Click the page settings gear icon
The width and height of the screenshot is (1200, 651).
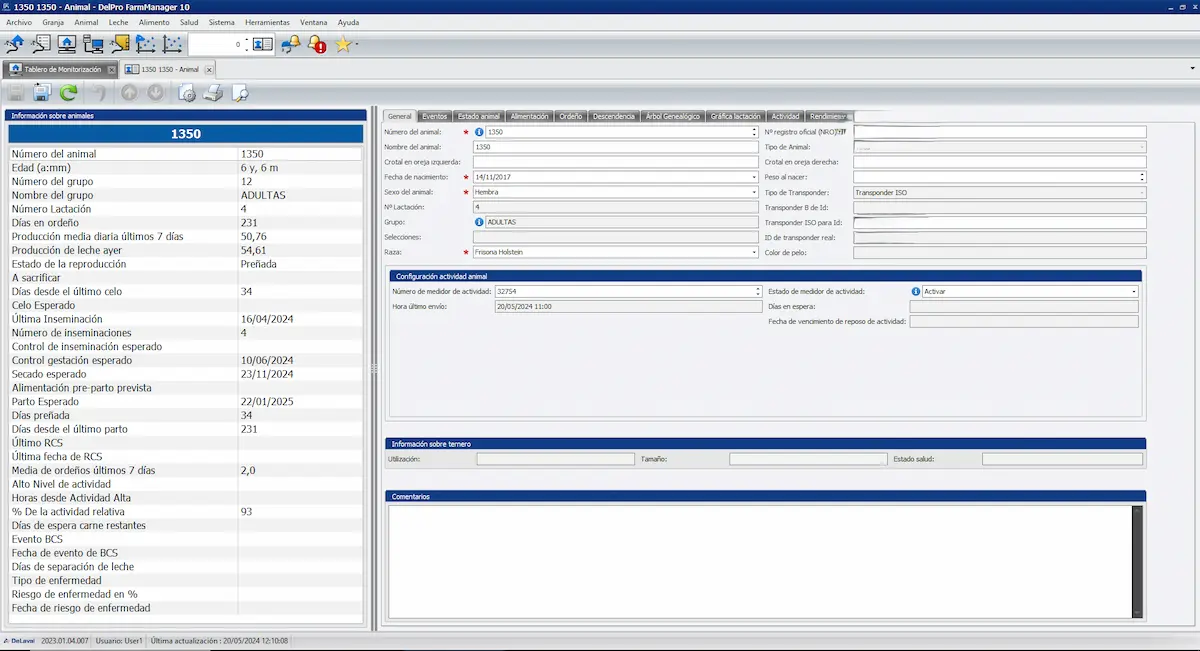pyautogui.click(x=187, y=93)
